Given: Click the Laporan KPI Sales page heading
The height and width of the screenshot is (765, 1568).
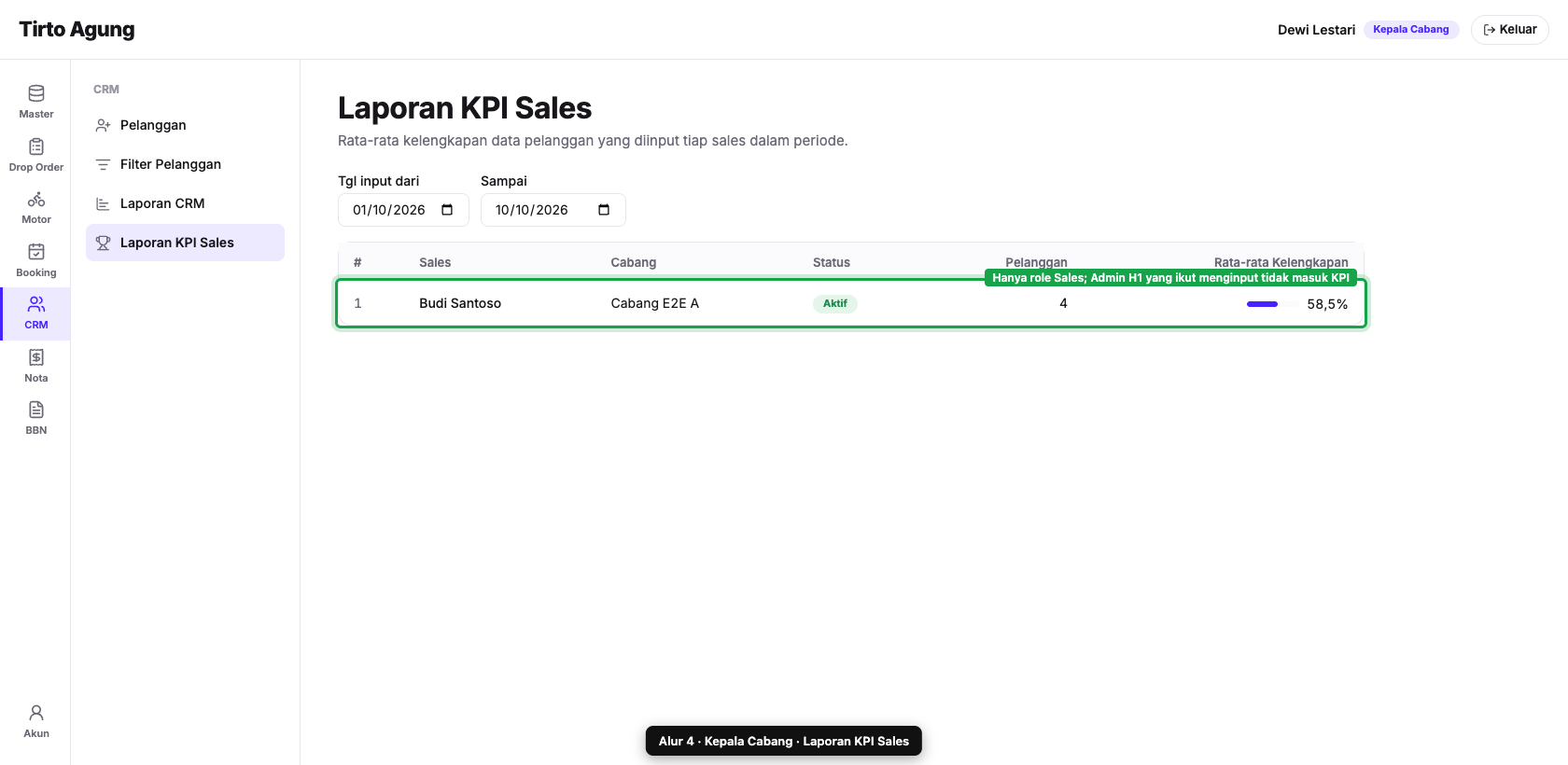Looking at the screenshot, I should tap(465, 108).
